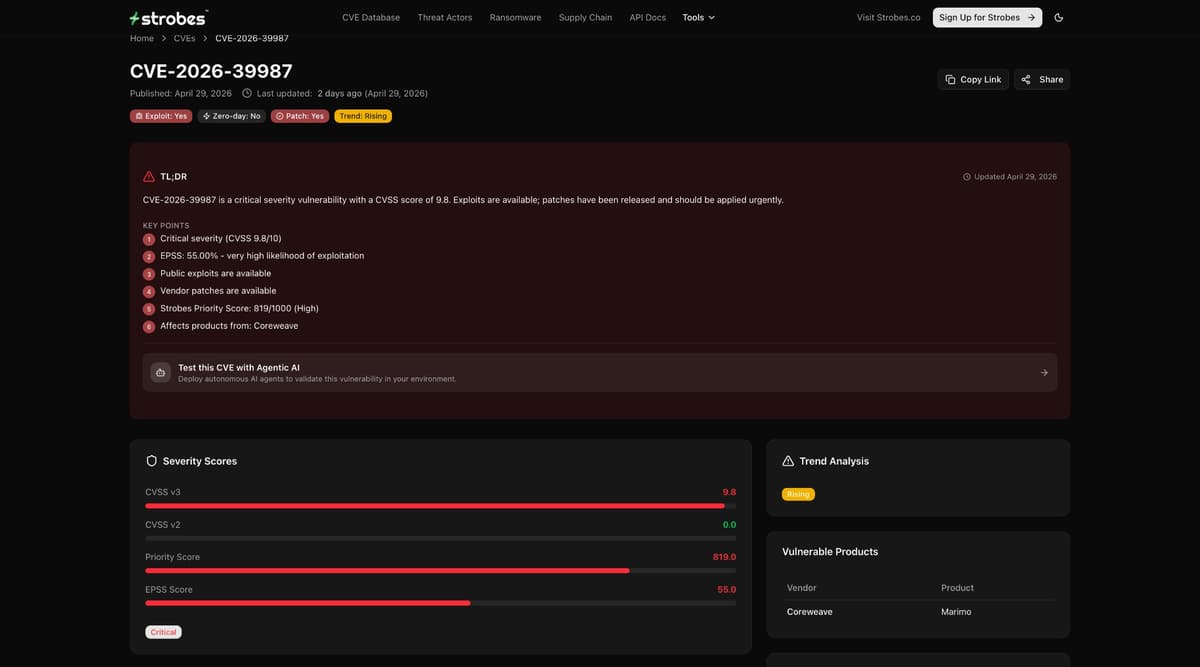Click the arrow on the Agentic AI banner
1200x667 pixels.
pyautogui.click(x=1044, y=372)
